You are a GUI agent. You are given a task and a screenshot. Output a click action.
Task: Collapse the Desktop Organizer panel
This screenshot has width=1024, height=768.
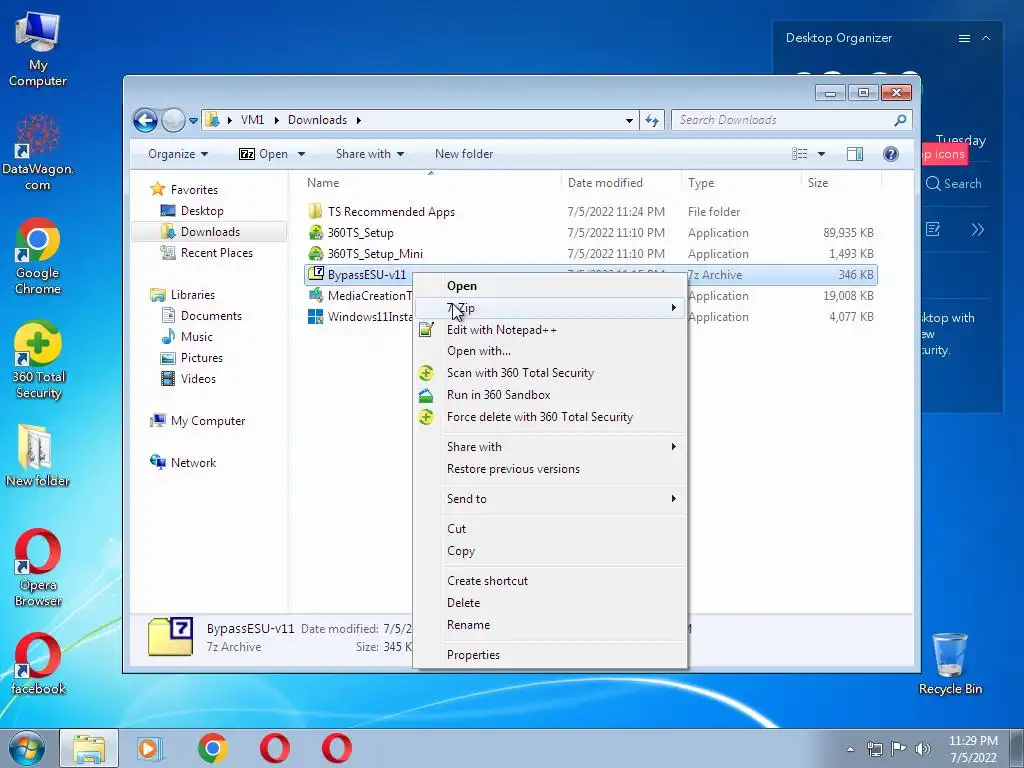(986, 39)
